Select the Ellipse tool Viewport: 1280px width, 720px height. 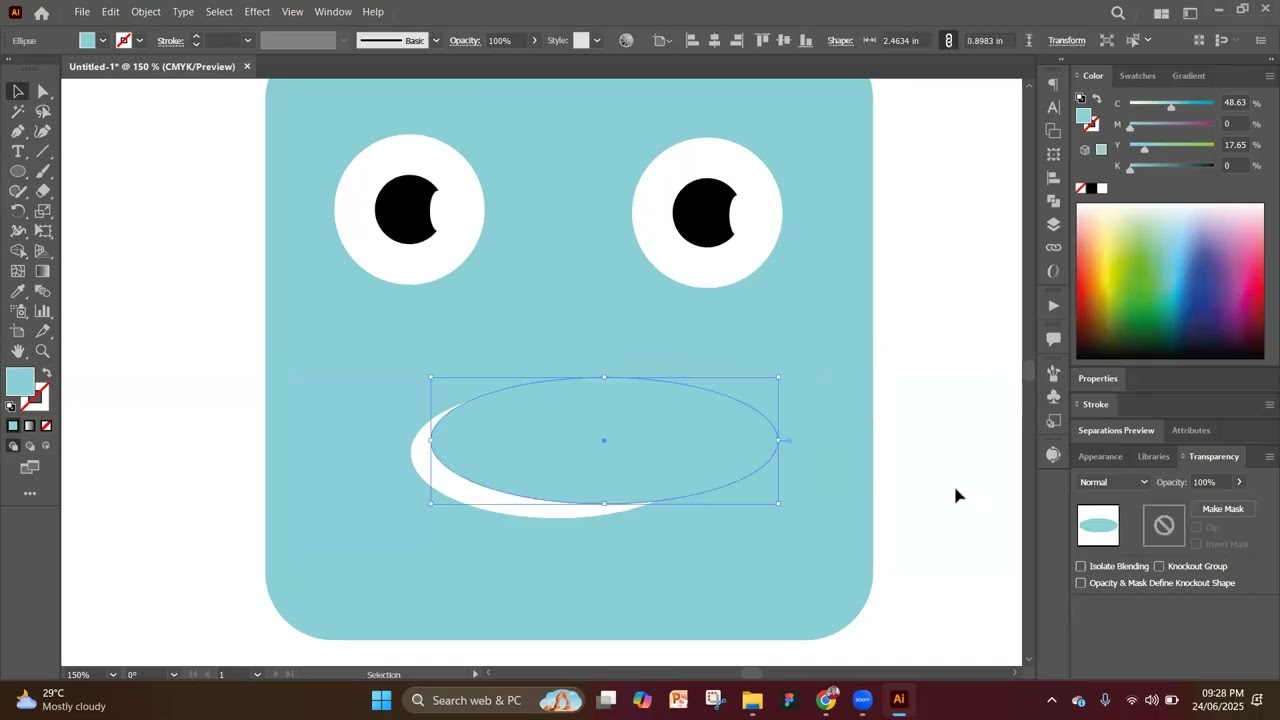click(18, 171)
